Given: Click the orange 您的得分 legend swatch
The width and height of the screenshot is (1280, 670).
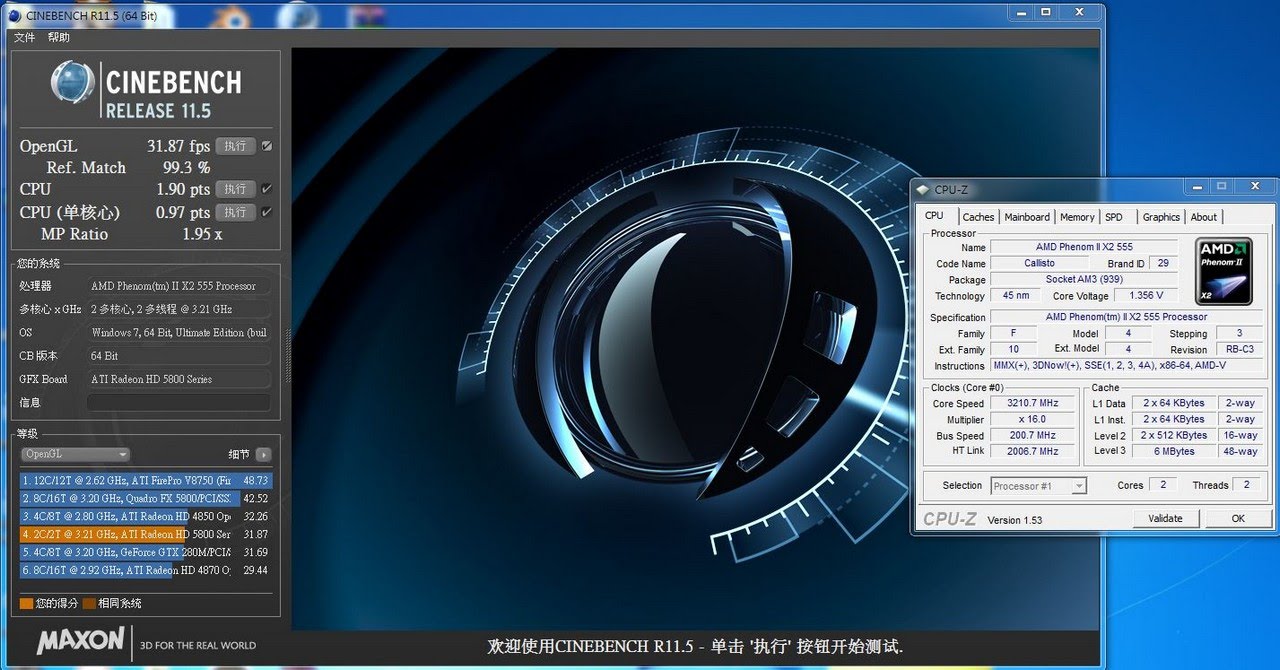Looking at the screenshot, I should click(26, 604).
